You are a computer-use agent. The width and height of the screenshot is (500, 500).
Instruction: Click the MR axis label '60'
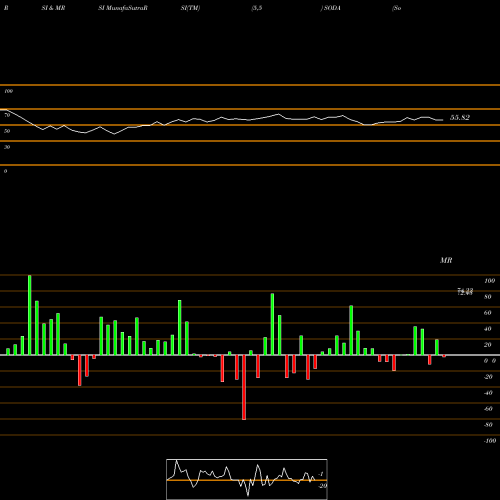pos(488,313)
